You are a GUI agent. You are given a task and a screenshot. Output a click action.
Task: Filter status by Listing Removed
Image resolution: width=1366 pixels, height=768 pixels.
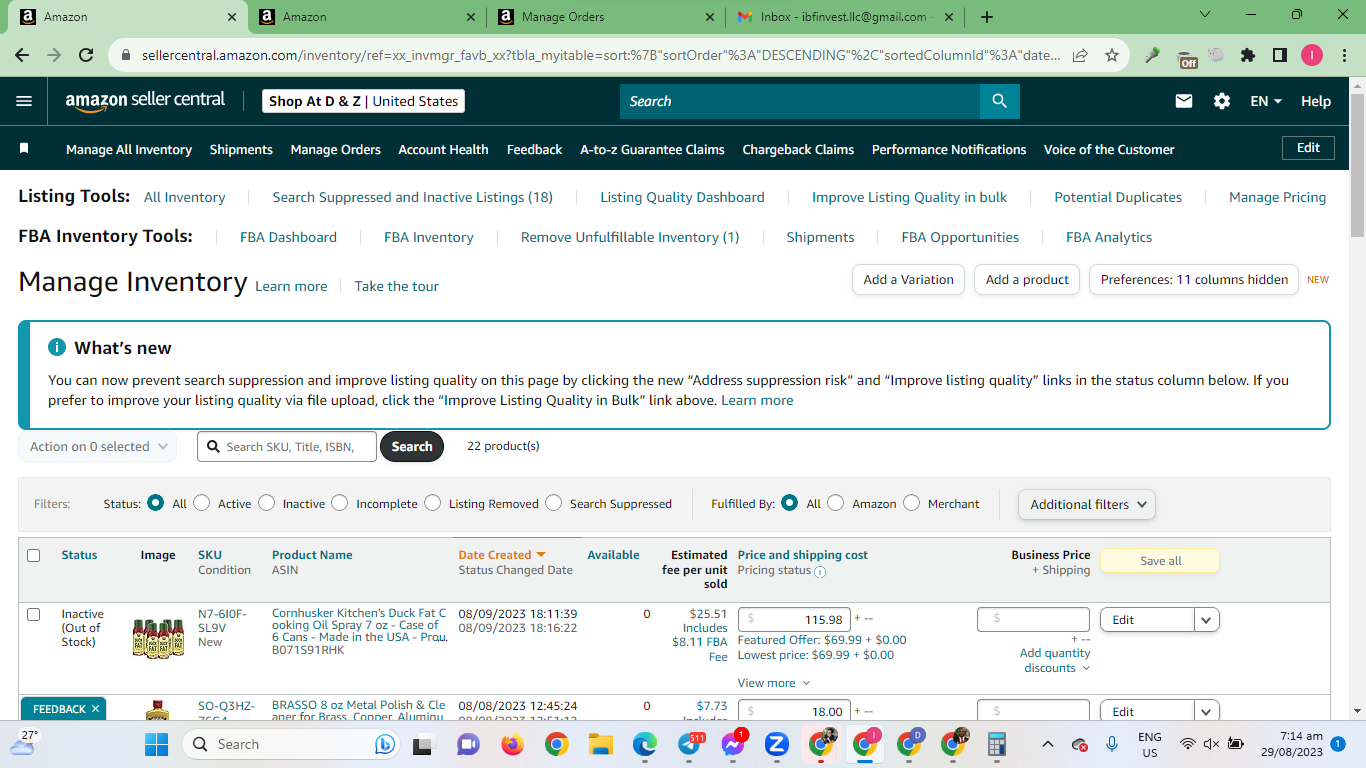click(432, 503)
